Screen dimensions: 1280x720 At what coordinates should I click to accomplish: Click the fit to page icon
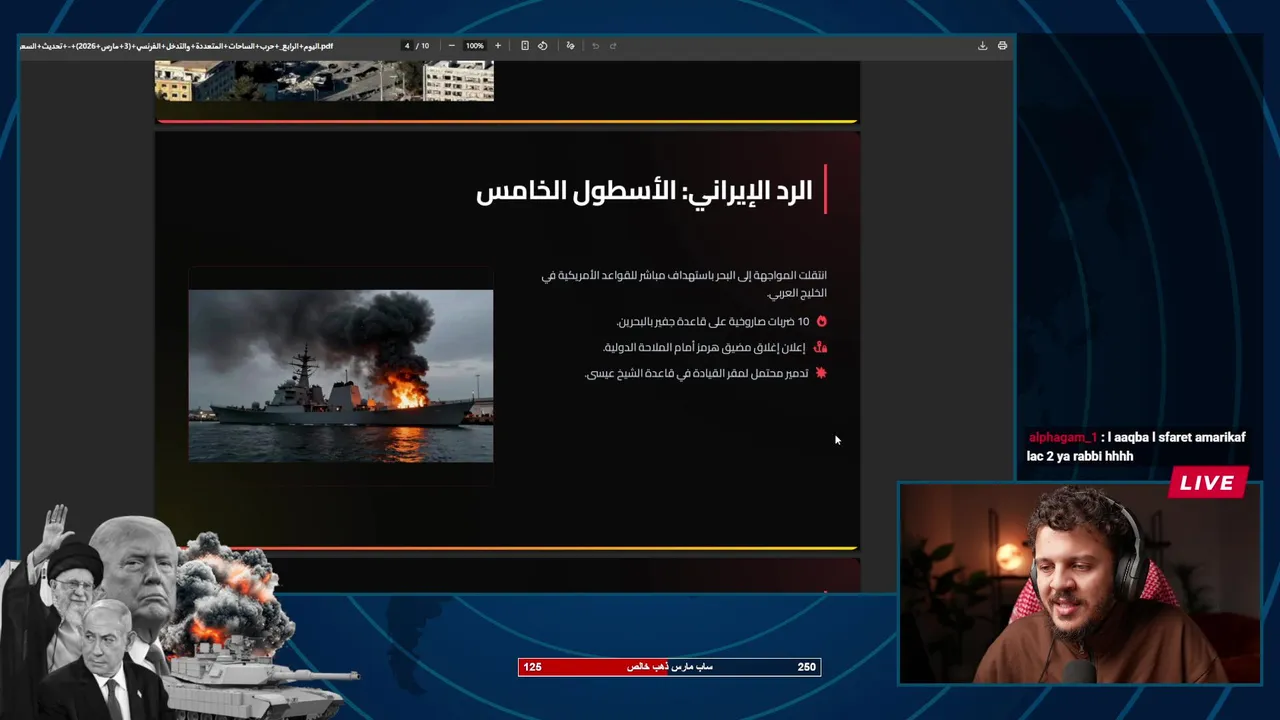coord(525,46)
